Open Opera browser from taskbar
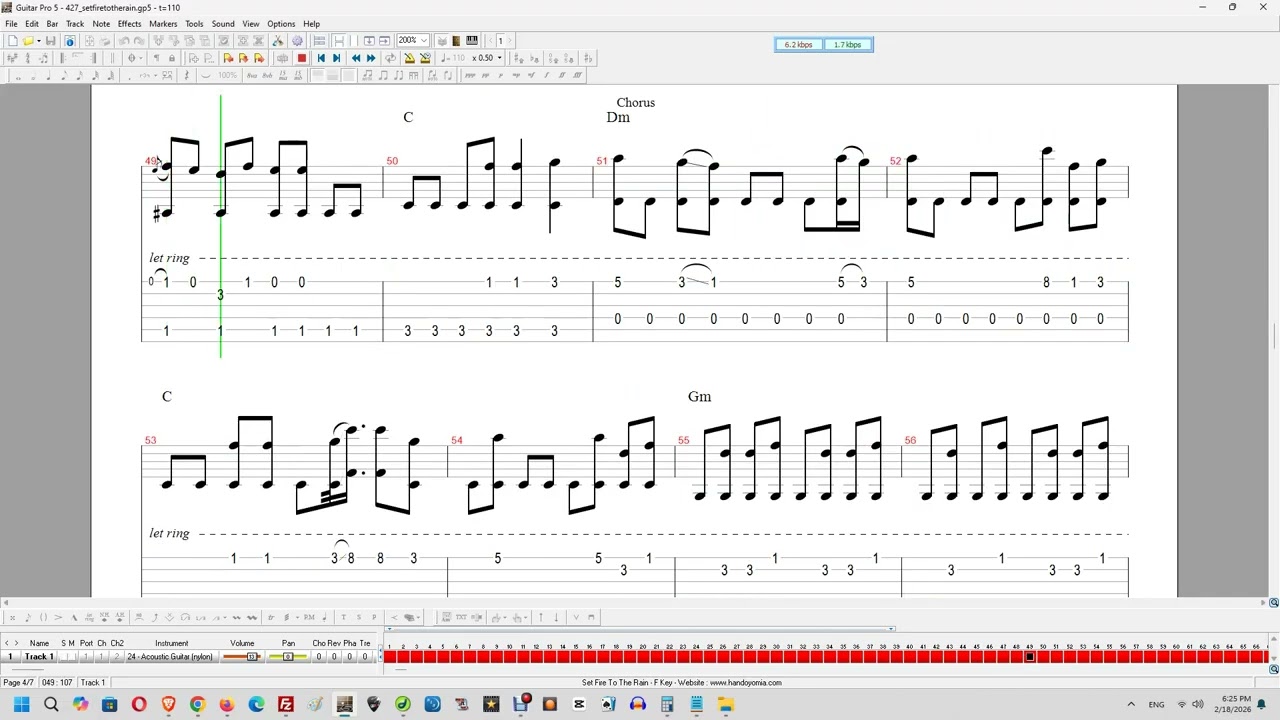1280x720 pixels. pos(139,705)
